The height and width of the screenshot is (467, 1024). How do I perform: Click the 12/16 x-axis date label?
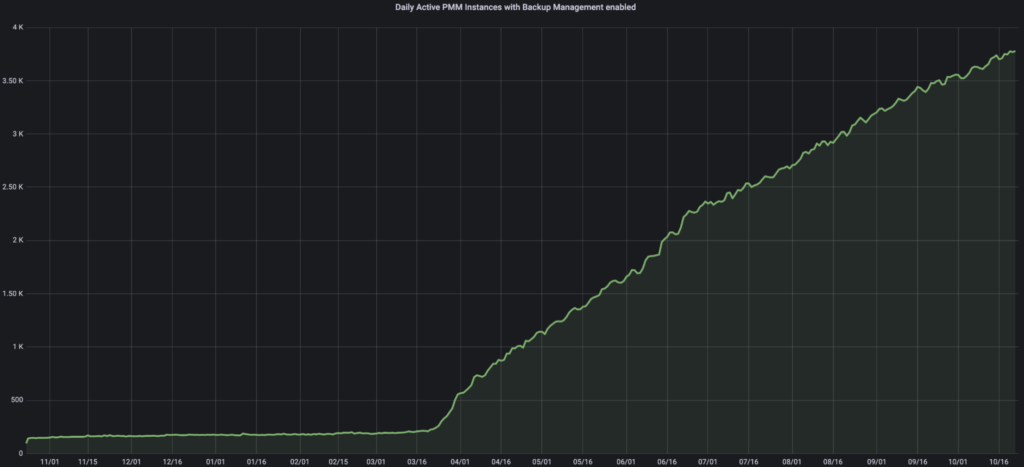click(x=172, y=461)
